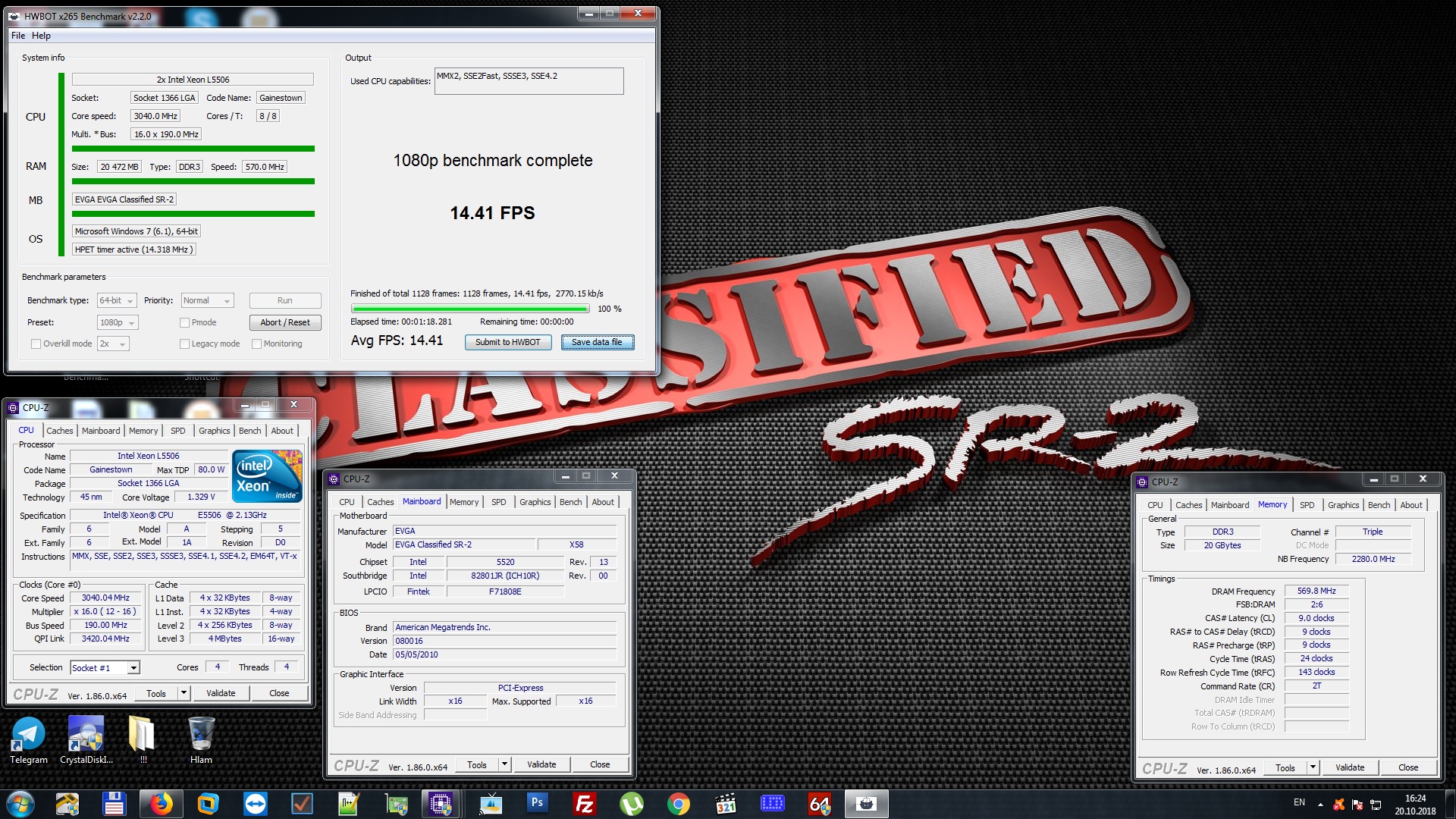Viewport: 1456px width, 819px height.
Task: Expand Tools arrow in Memory CPU-Z window
Action: tap(1313, 767)
